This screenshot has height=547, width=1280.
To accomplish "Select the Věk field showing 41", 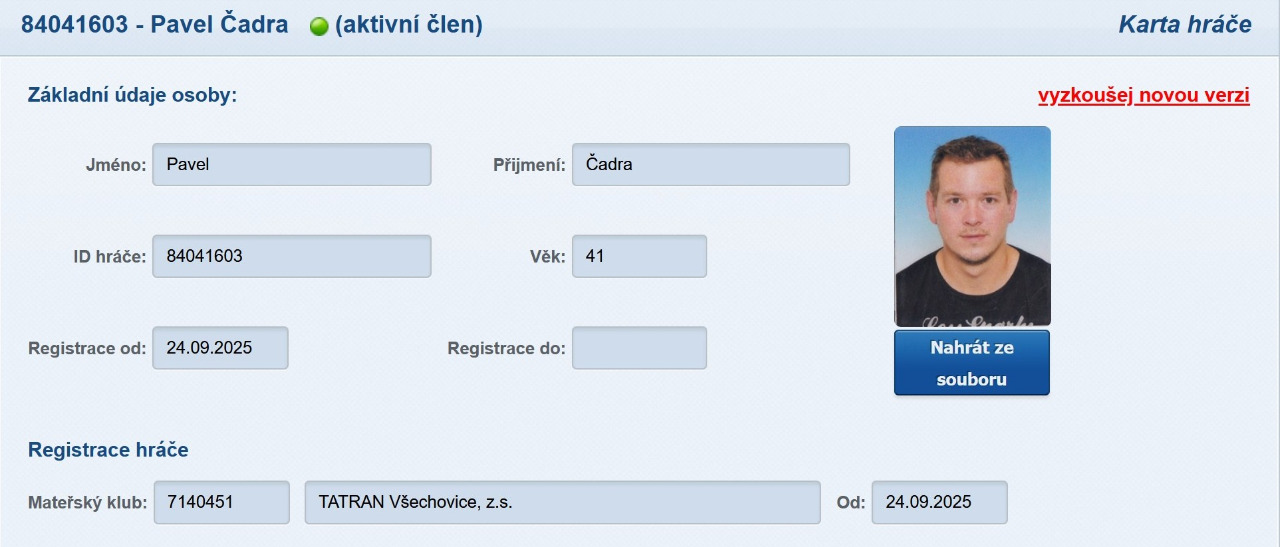I will pyautogui.click(x=639, y=256).
